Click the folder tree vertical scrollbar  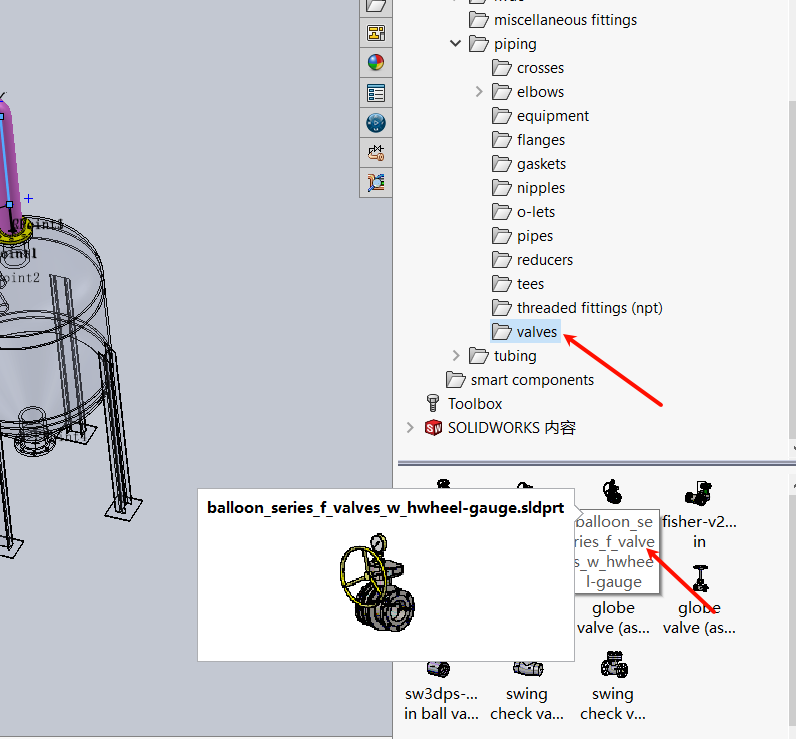pyautogui.click(x=792, y=269)
